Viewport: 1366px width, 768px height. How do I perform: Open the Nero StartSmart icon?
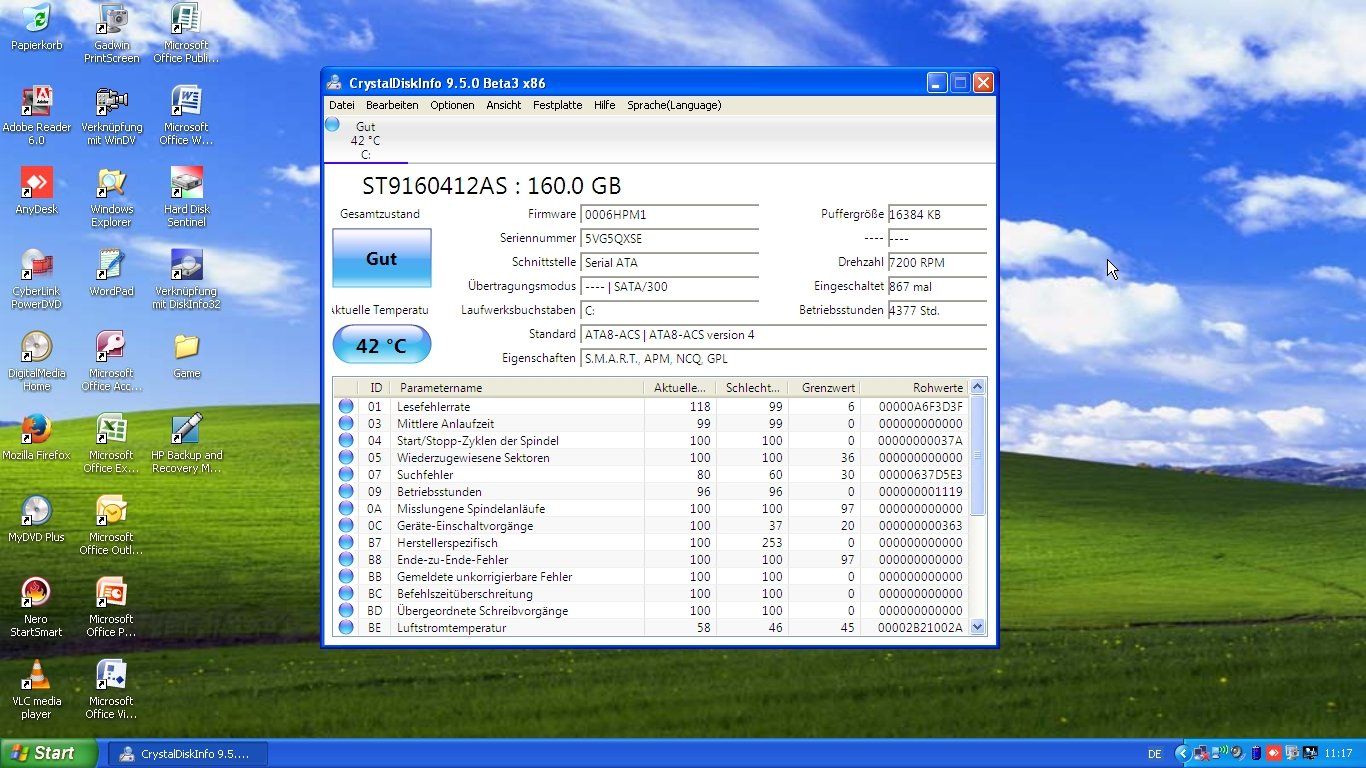click(36, 608)
